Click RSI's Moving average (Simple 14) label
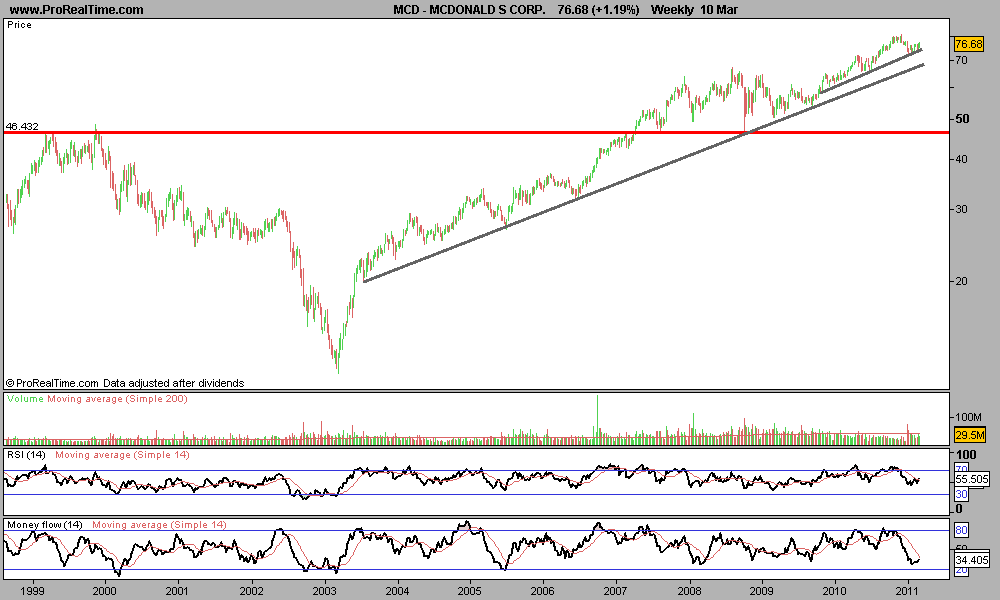This screenshot has height=600, width=1000. (122, 455)
